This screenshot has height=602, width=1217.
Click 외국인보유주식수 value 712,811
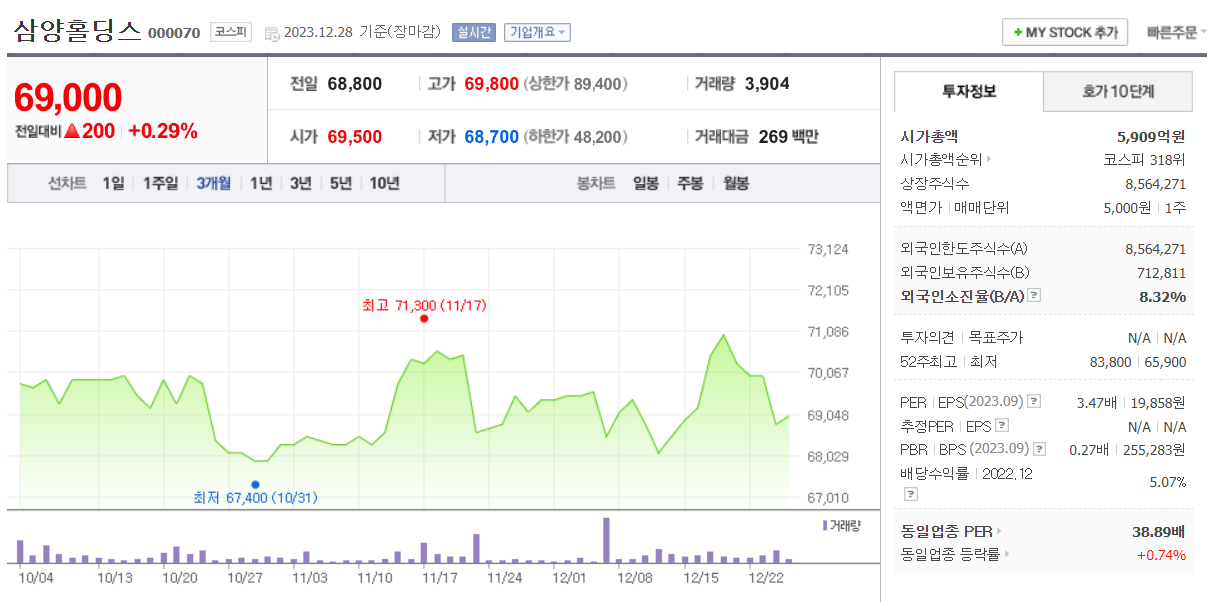[1162, 272]
